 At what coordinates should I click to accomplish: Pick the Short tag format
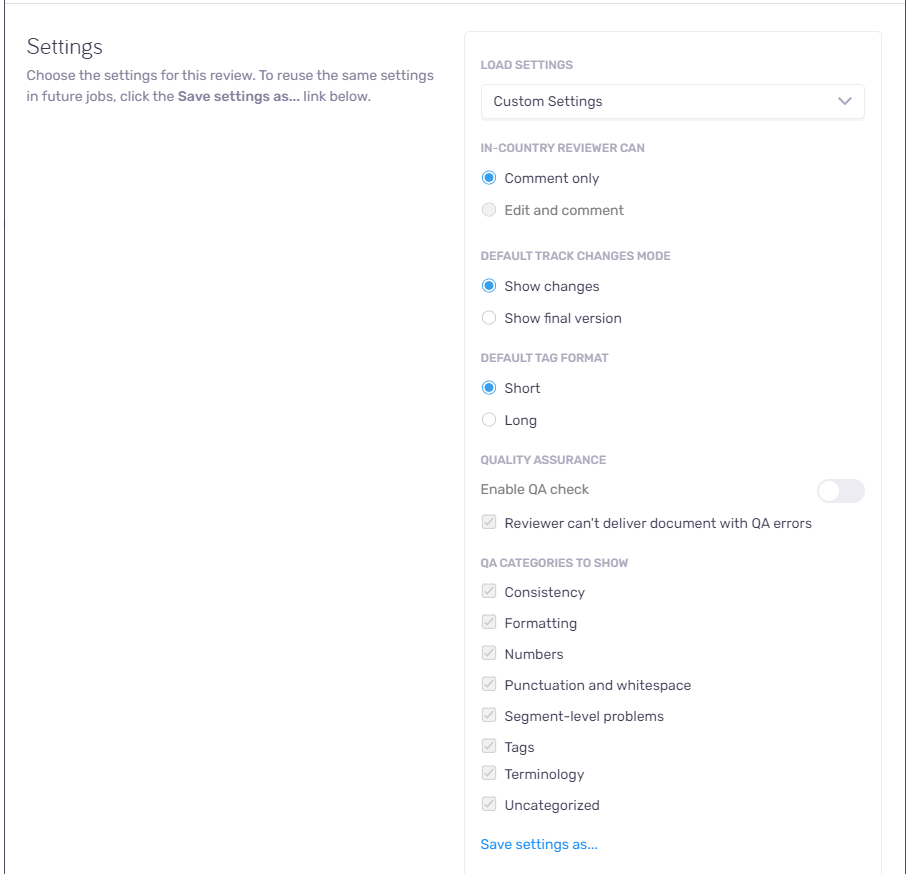coord(489,388)
